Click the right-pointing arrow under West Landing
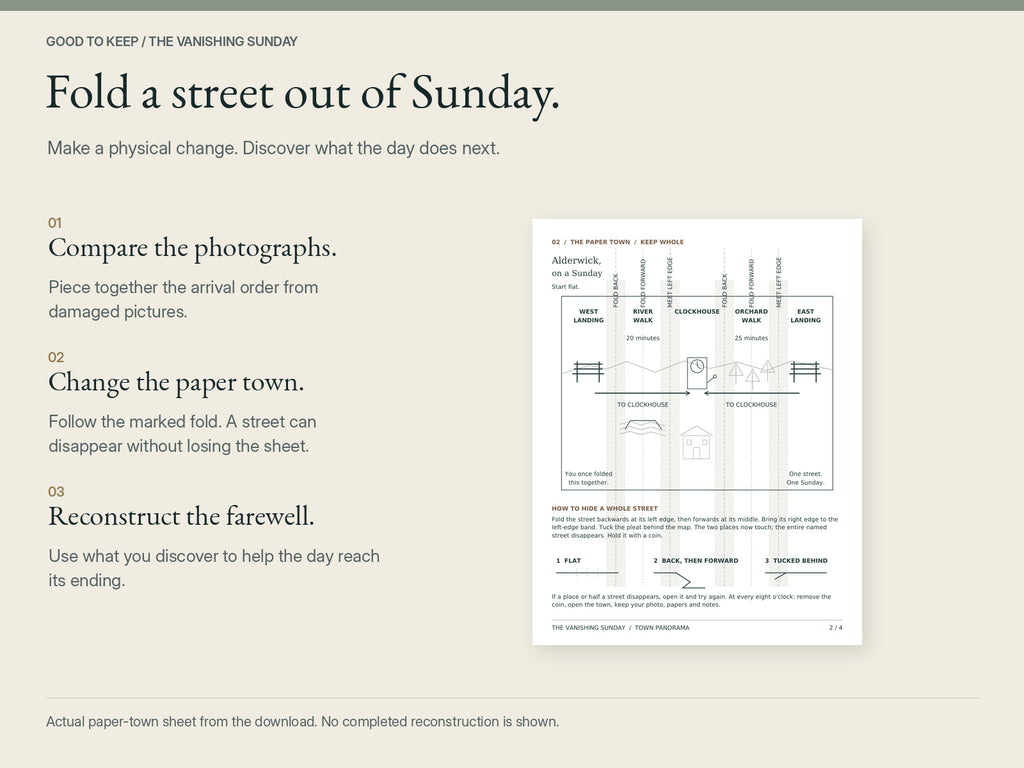The height and width of the screenshot is (768, 1024). tap(642, 393)
